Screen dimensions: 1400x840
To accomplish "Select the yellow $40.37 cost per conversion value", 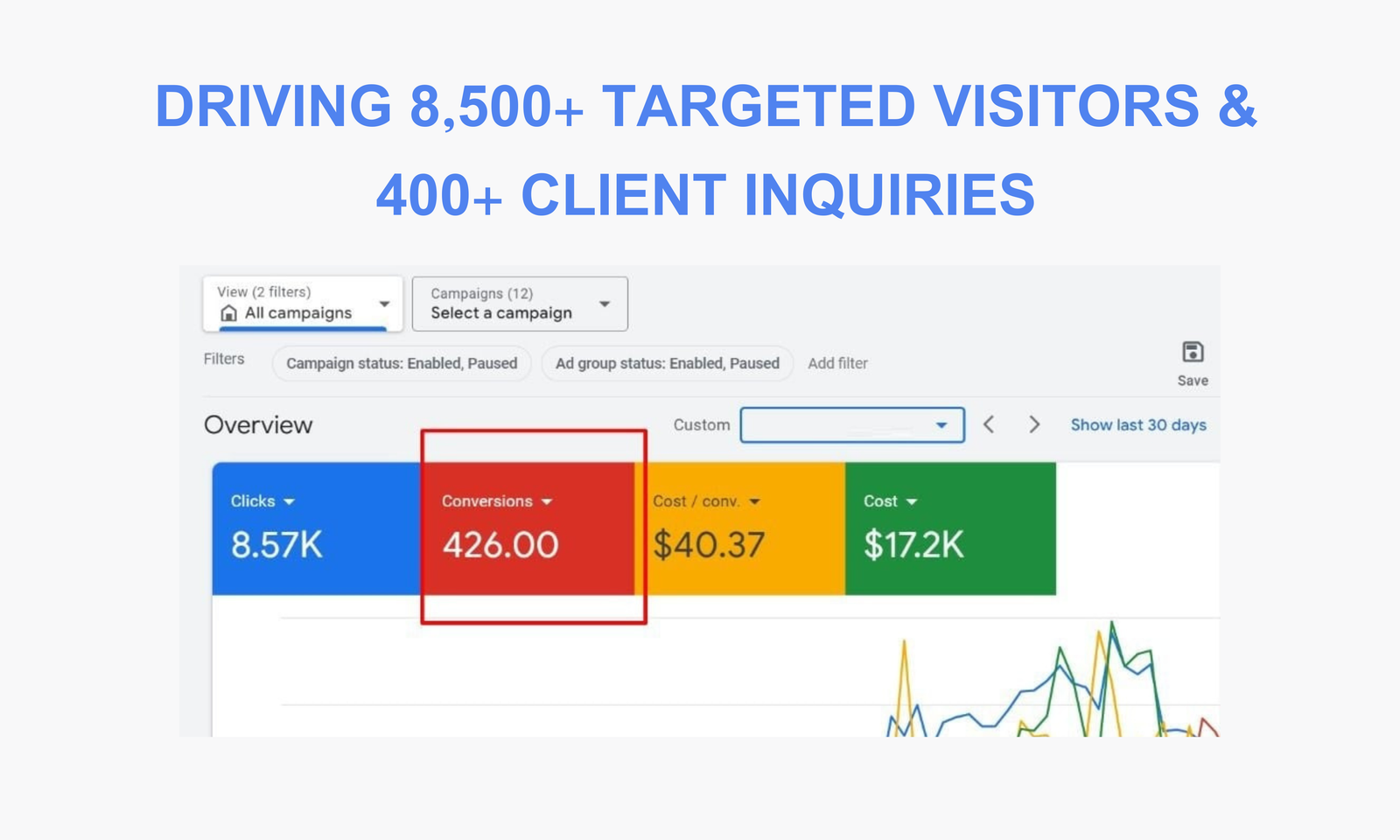I will tap(709, 545).
